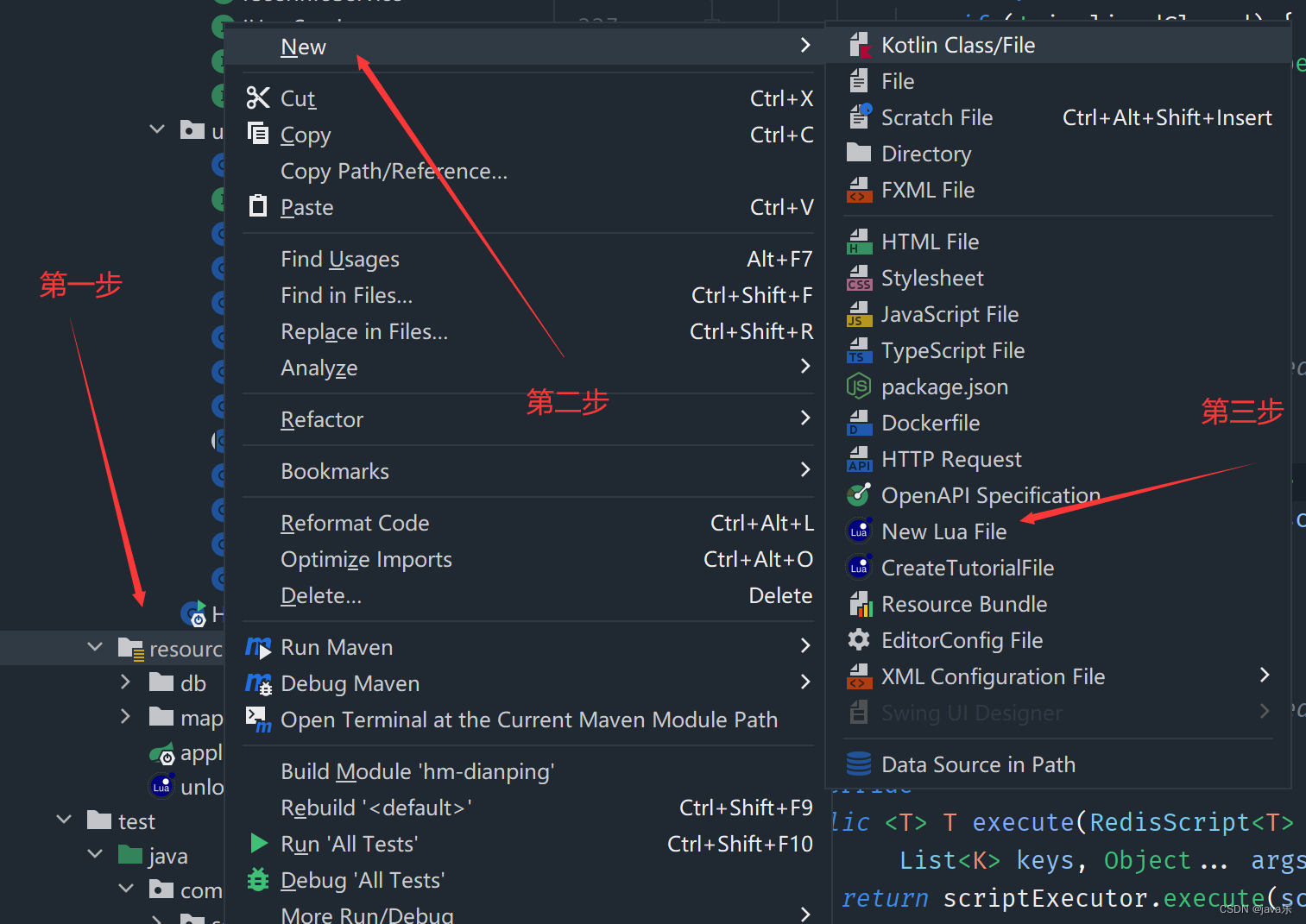1306x924 pixels.
Task: Create a TypeScript File
Action: 953,350
